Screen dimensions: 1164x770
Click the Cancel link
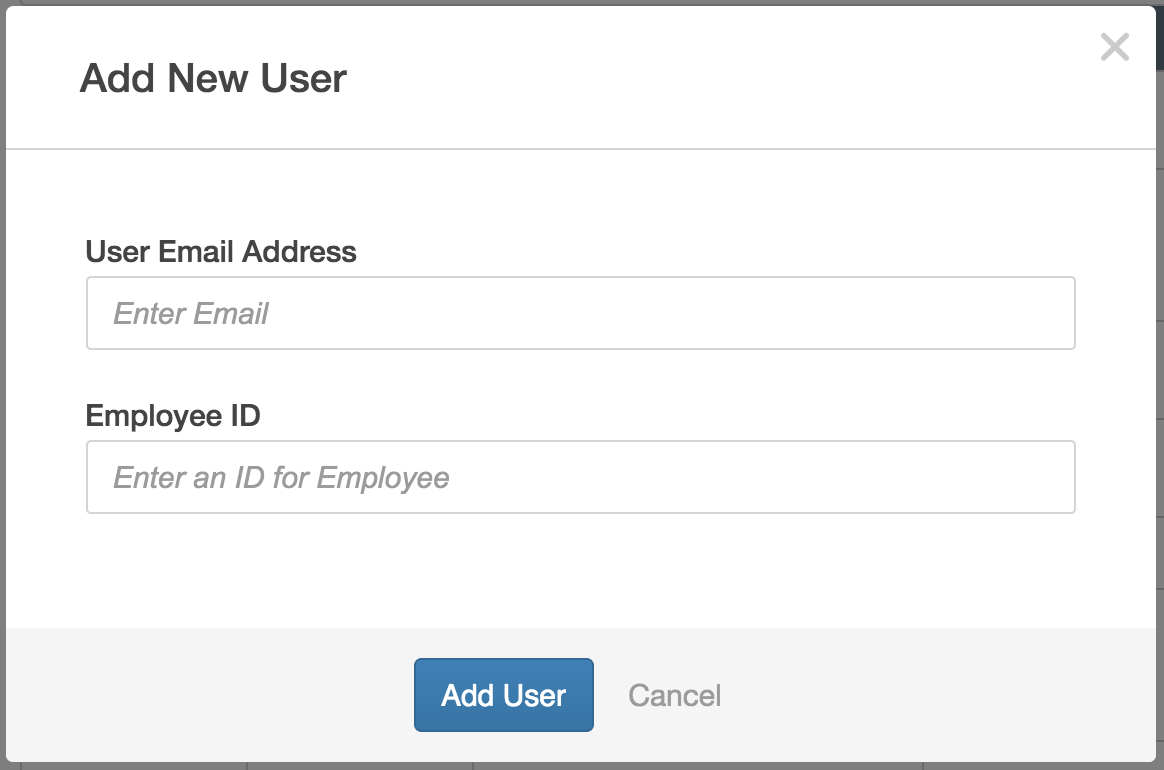675,695
